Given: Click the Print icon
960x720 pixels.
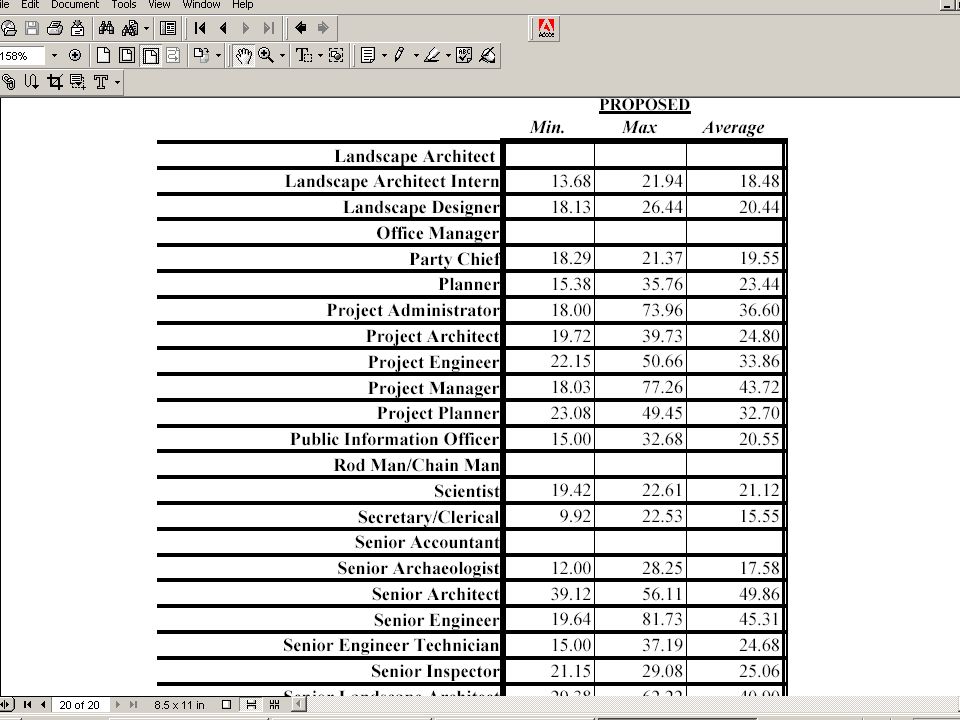Looking at the screenshot, I should [x=54, y=28].
